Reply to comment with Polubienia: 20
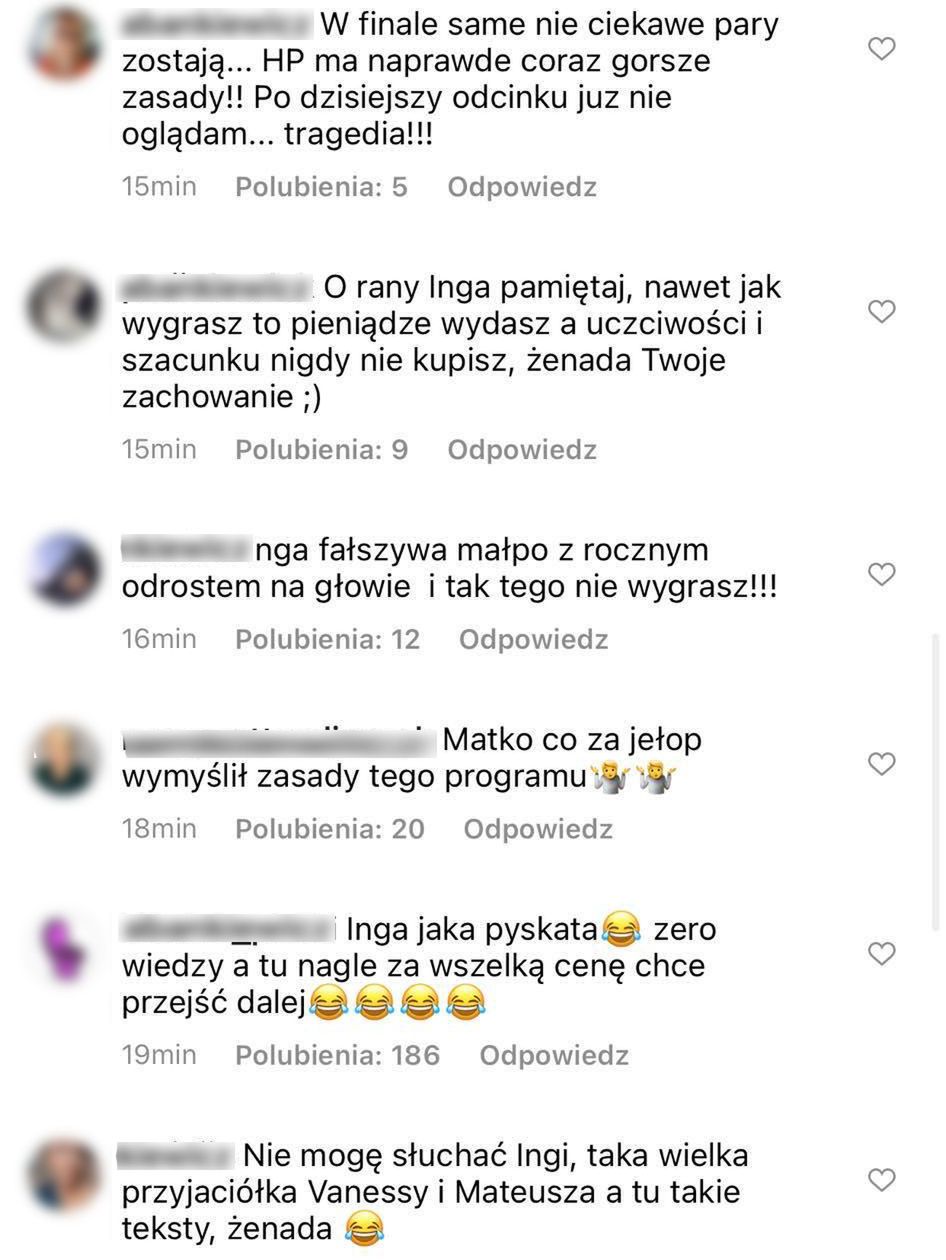The height and width of the screenshot is (1260, 946). coord(538,829)
